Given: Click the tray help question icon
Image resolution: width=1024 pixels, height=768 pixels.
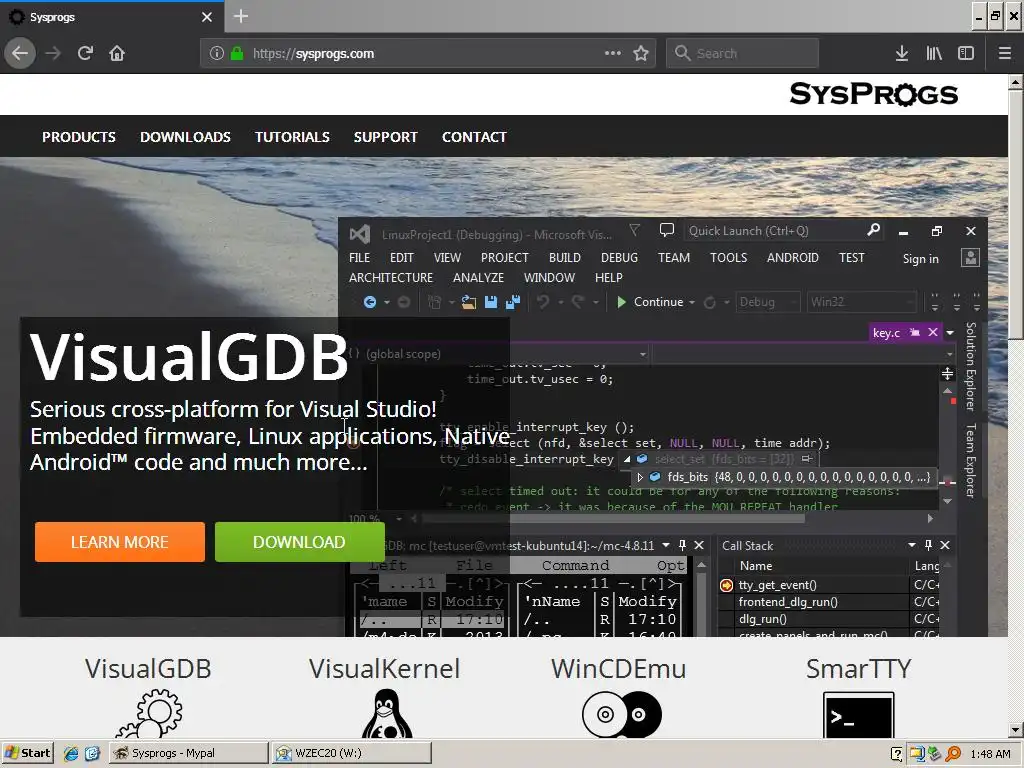Looking at the screenshot, I should (x=896, y=754).
